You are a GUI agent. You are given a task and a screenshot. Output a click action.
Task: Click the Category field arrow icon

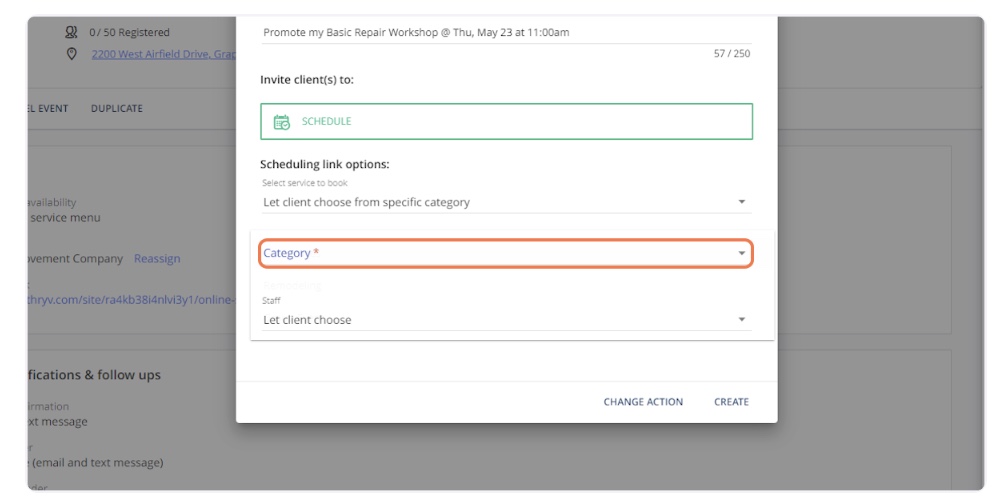tap(741, 254)
